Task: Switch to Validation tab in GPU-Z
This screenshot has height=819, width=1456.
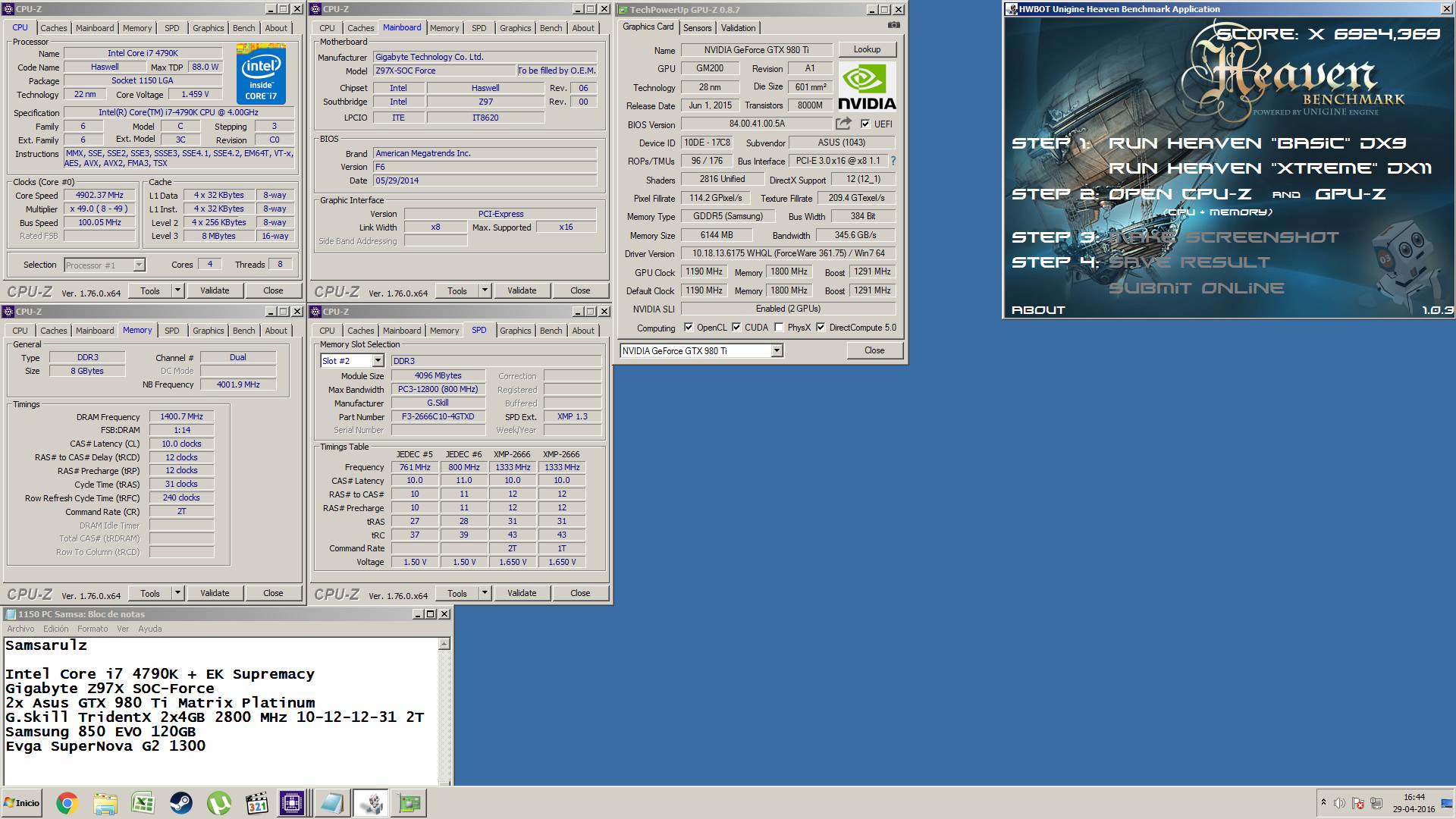Action: [x=738, y=28]
